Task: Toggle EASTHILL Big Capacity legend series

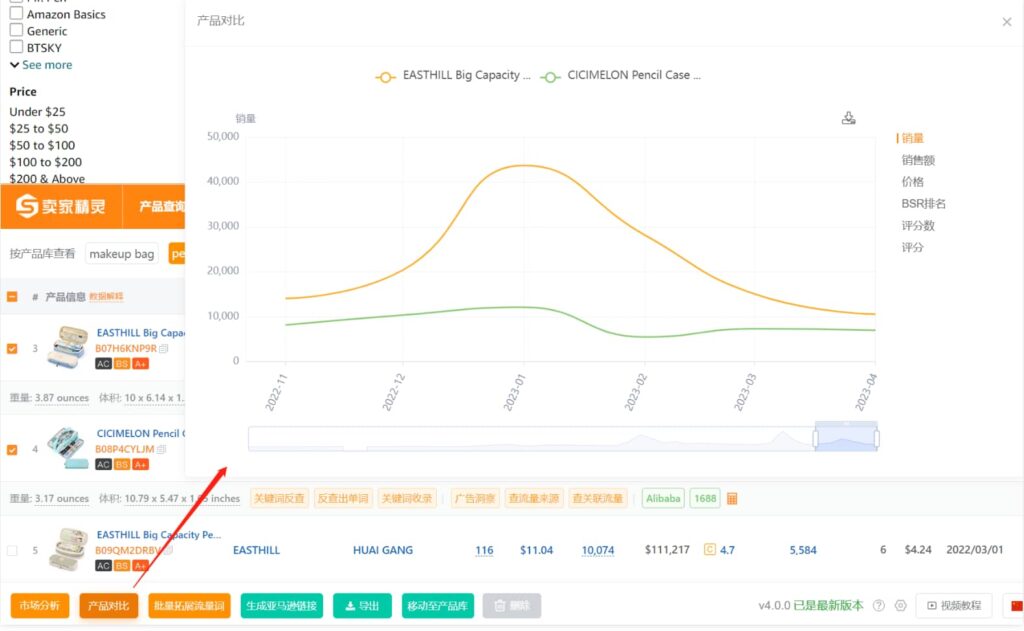Action: pos(453,76)
